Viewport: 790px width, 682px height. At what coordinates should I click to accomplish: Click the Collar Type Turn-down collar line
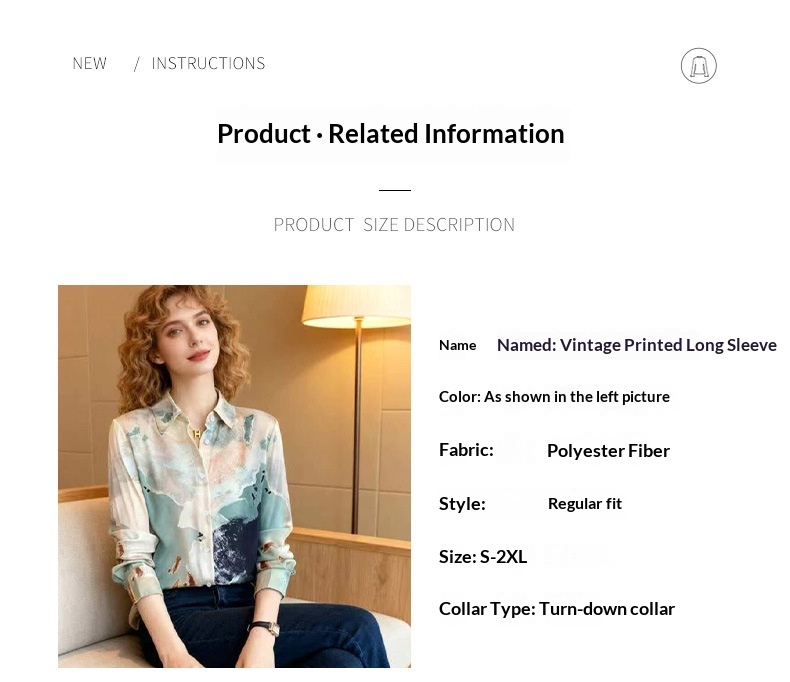click(x=557, y=609)
